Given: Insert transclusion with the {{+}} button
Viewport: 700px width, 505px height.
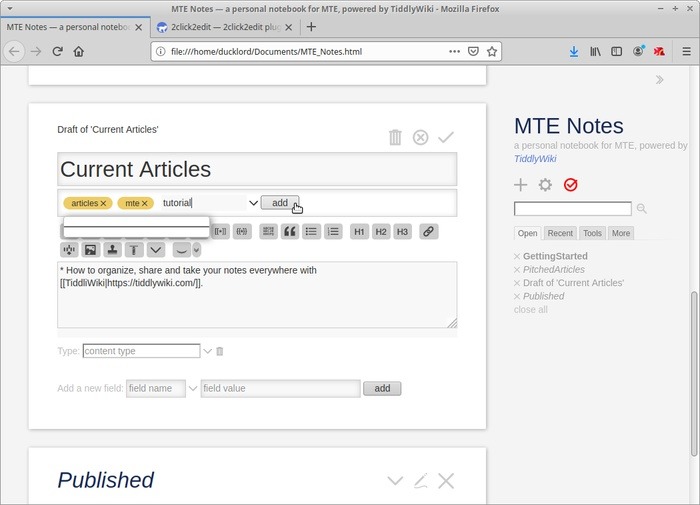Looking at the screenshot, I should 242,231.
